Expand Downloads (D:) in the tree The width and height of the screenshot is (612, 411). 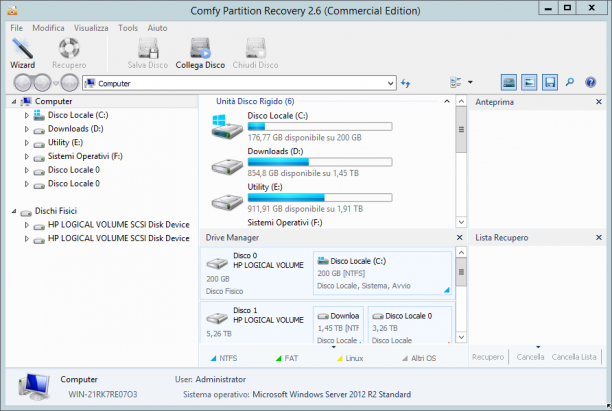[27, 129]
